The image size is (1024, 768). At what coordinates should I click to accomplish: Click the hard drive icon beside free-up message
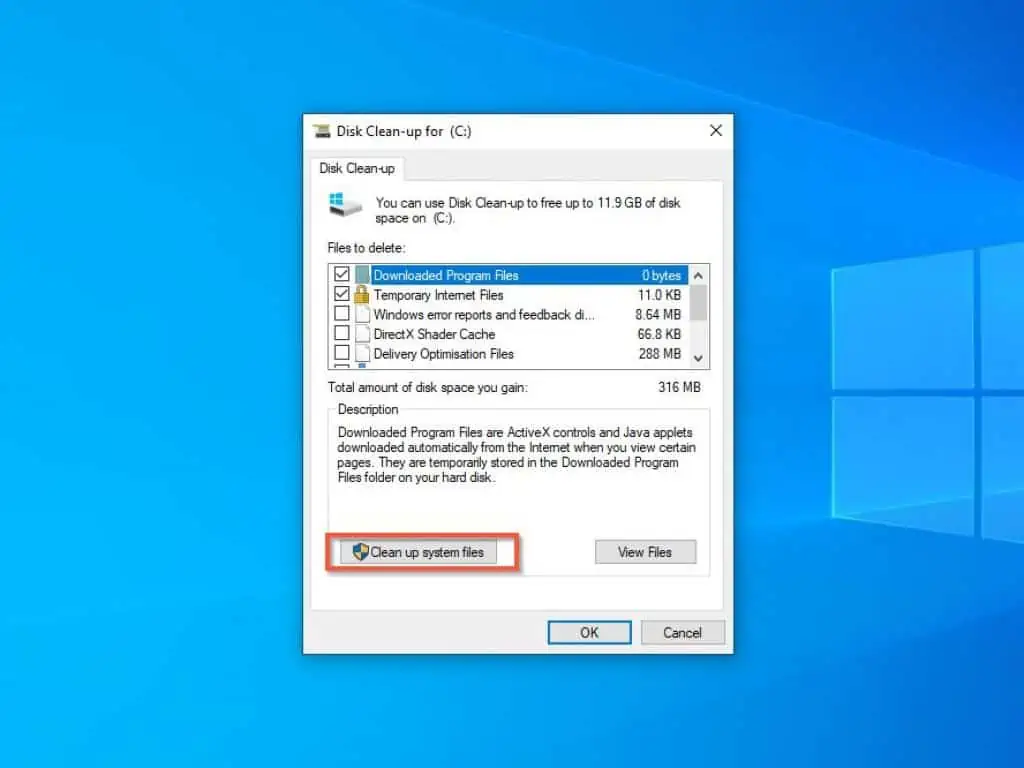[345, 205]
